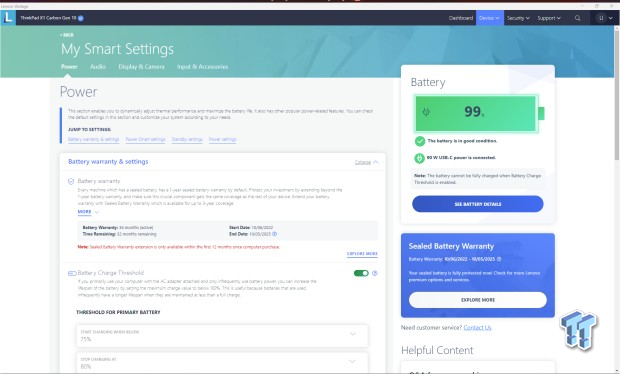Open the Device menu in the top bar
The height and width of the screenshot is (374, 620).
(x=490, y=18)
